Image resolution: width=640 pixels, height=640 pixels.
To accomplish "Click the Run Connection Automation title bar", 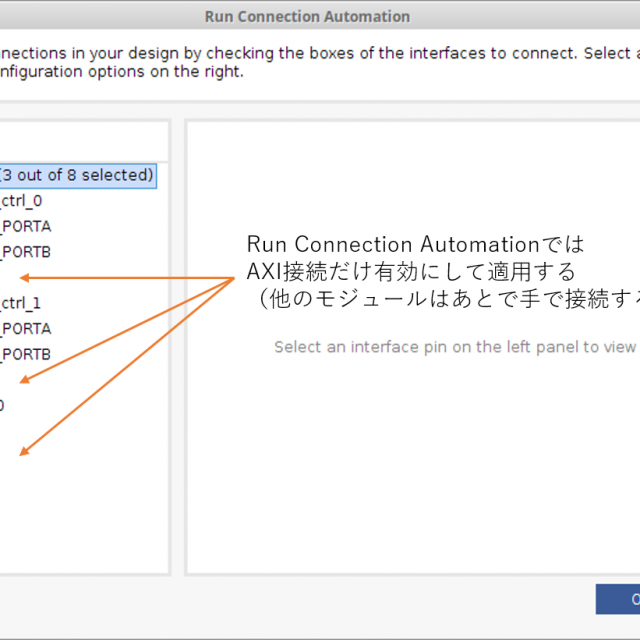I will coord(306,17).
